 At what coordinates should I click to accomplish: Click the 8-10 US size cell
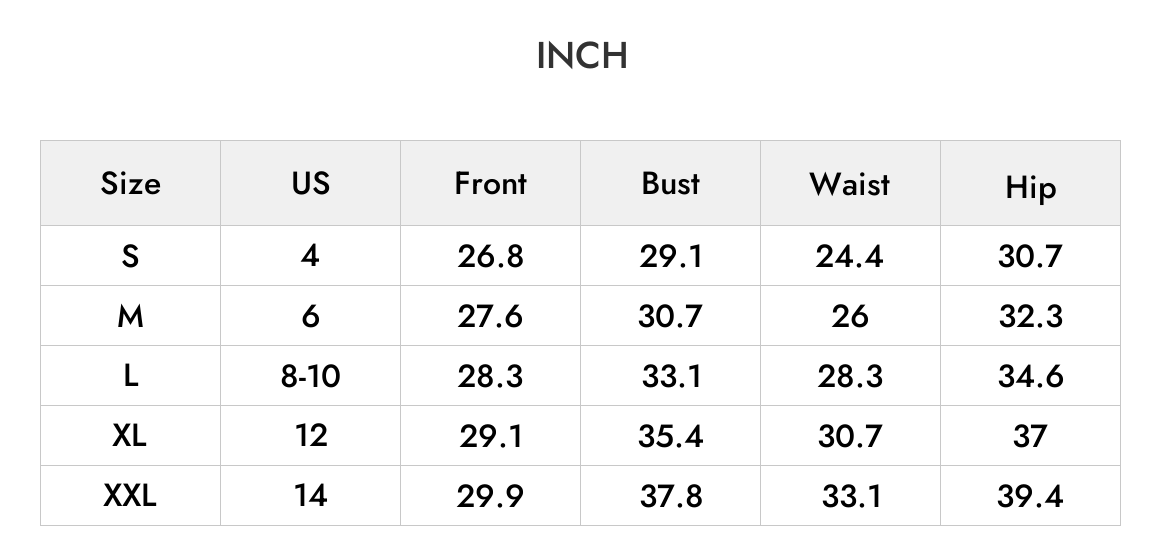click(x=310, y=376)
